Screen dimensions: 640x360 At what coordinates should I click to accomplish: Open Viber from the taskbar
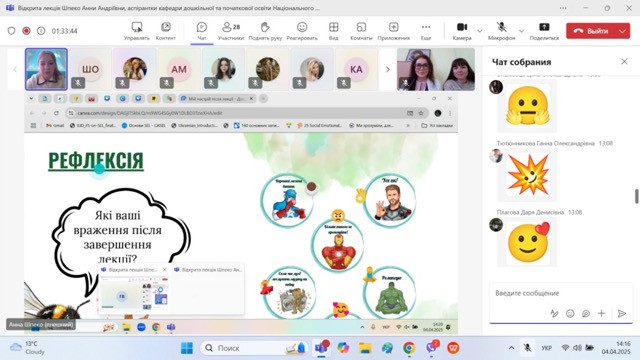pos(431,348)
